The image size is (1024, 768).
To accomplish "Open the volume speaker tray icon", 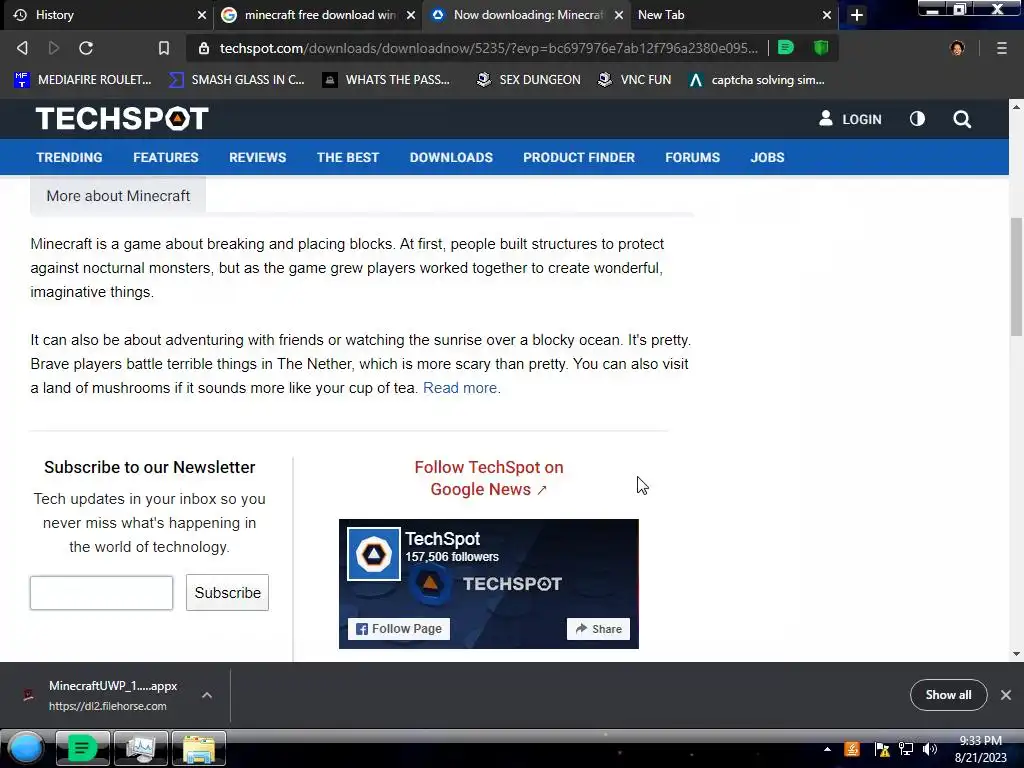I will (x=930, y=749).
